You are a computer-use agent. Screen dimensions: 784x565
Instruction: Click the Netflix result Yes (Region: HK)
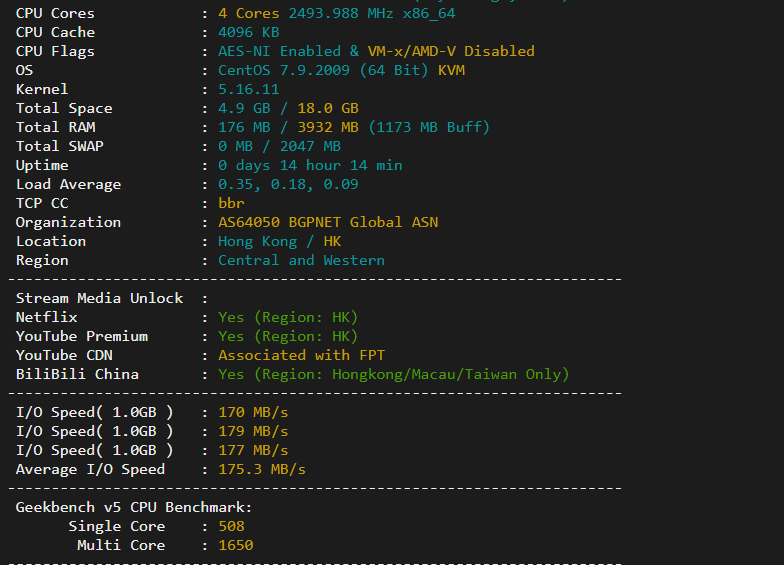tap(288, 318)
